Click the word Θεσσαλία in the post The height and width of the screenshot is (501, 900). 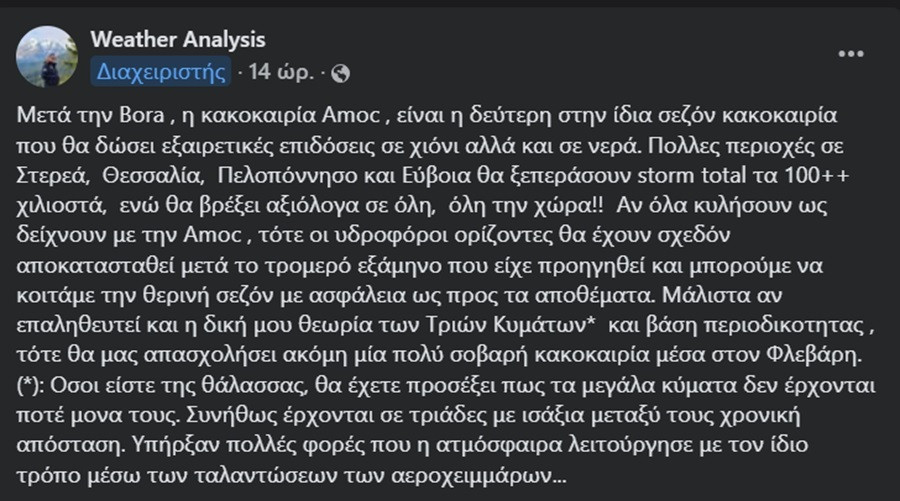coord(153,176)
